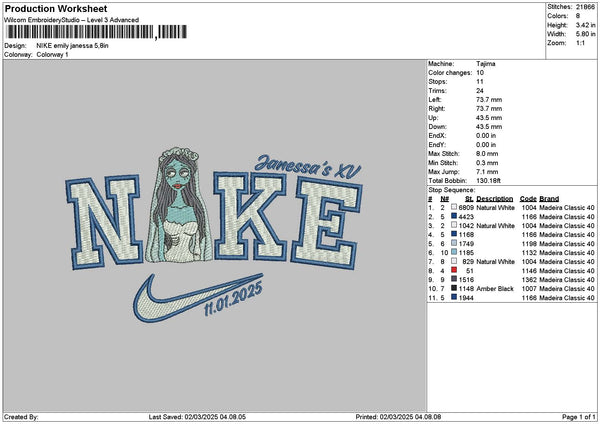The image size is (600, 424).
Task: Click the "N#" column header
Action: (x=444, y=199)
